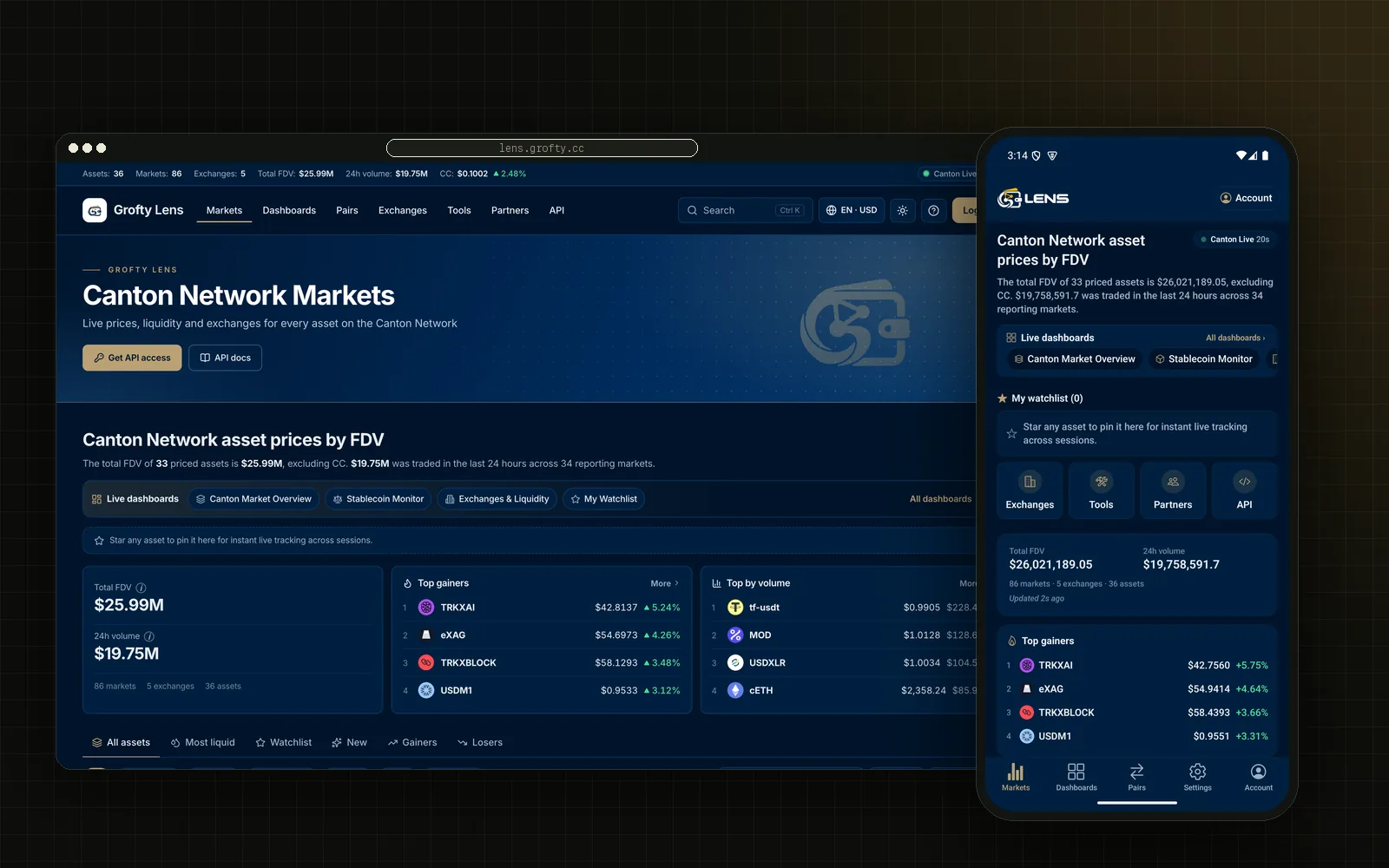Open My Watchlist dashboard chip
This screenshot has width=1389, height=868.
603,499
